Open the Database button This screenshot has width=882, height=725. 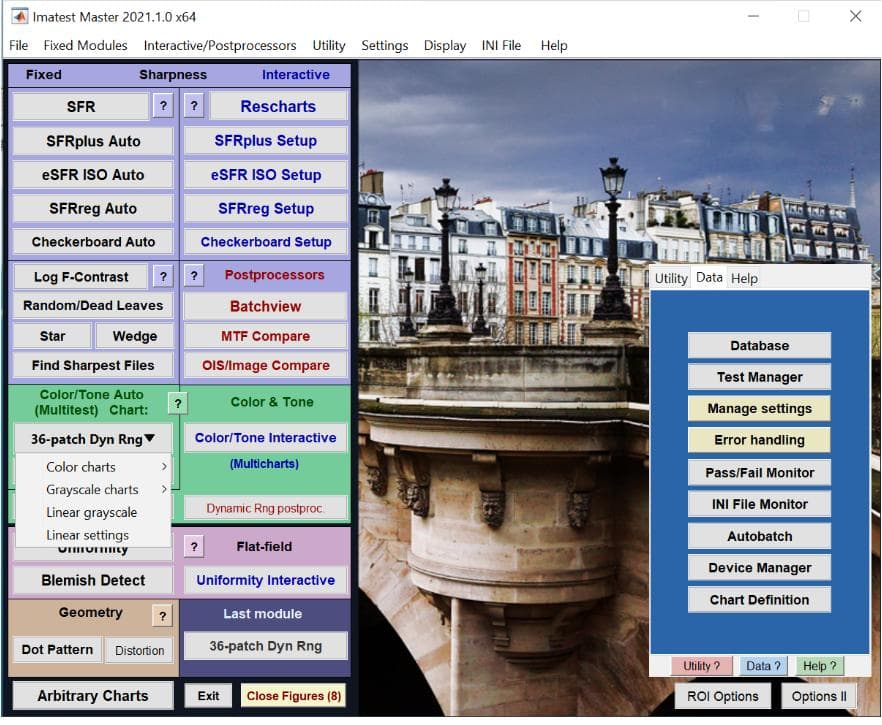[759, 345]
